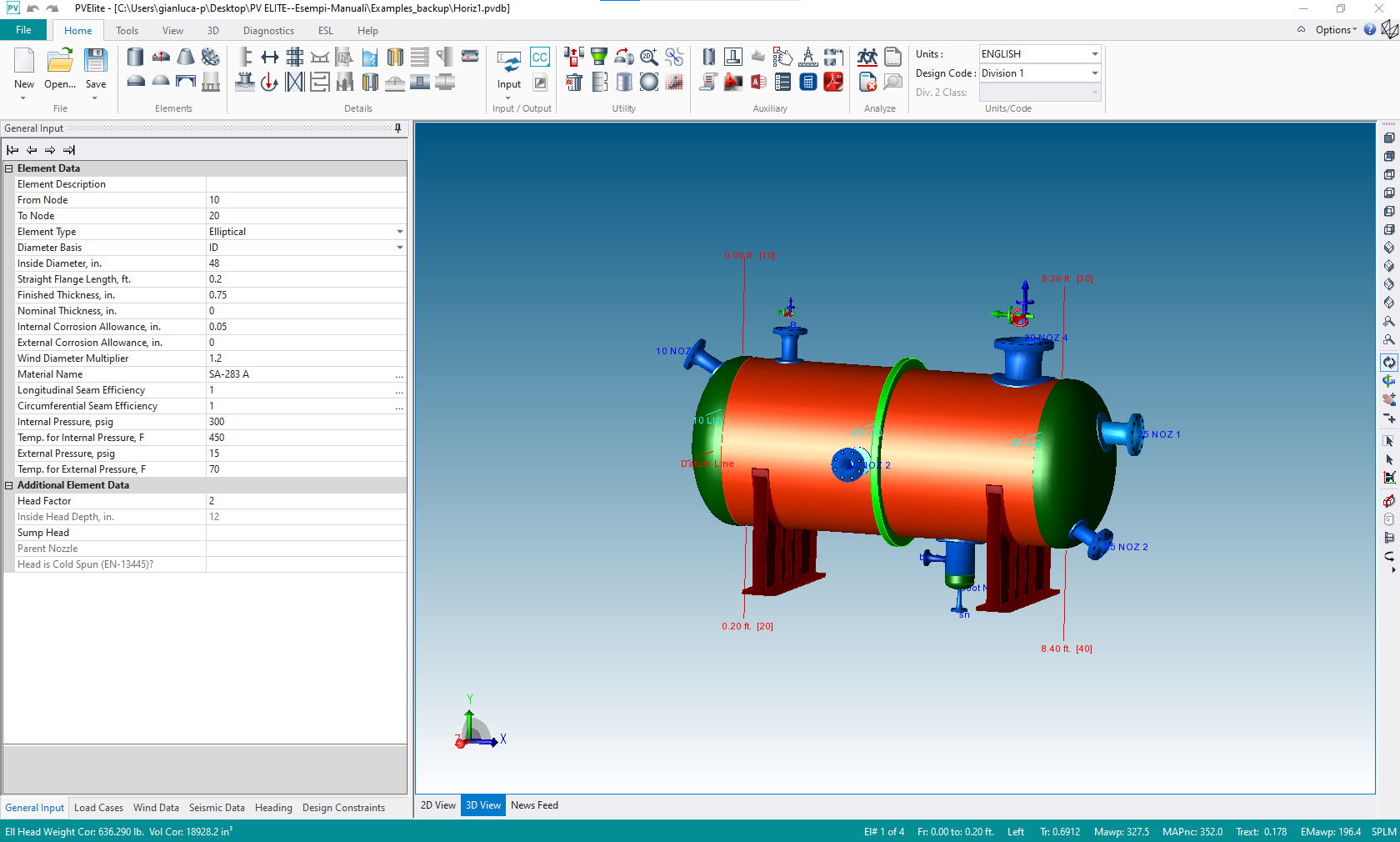Open the 2D zoom magnifier utility
The width and height of the screenshot is (1400, 842).
coord(649,57)
